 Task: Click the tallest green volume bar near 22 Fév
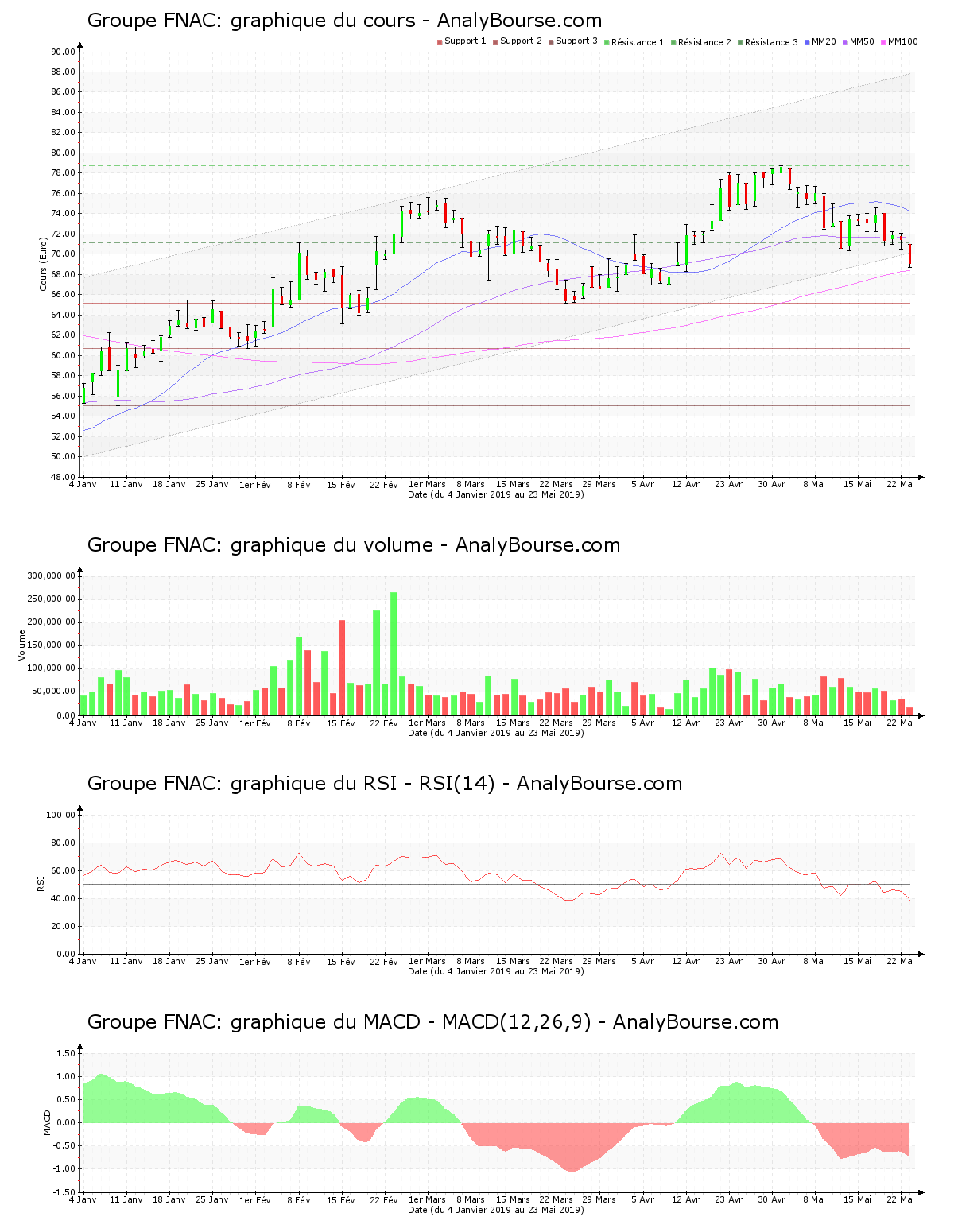(x=394, y=653)
